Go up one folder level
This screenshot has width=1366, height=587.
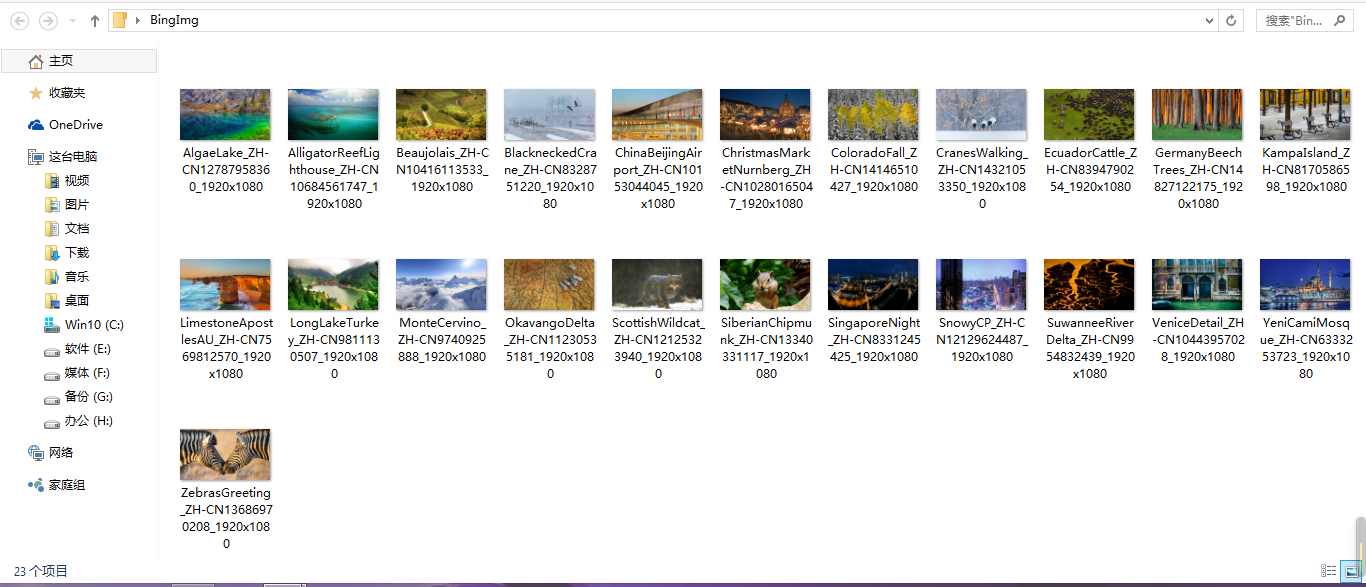pyautogui.click(x=95, y=20)
